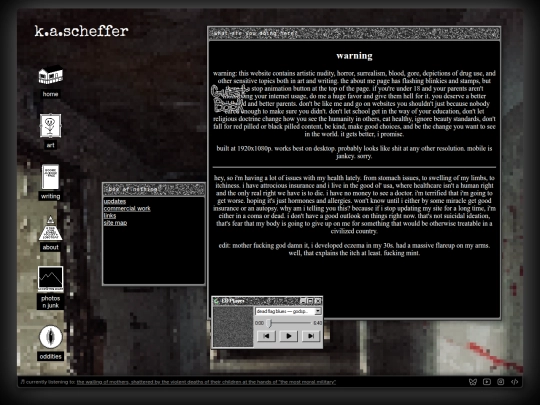Open the home house icon

pos(51,75)
